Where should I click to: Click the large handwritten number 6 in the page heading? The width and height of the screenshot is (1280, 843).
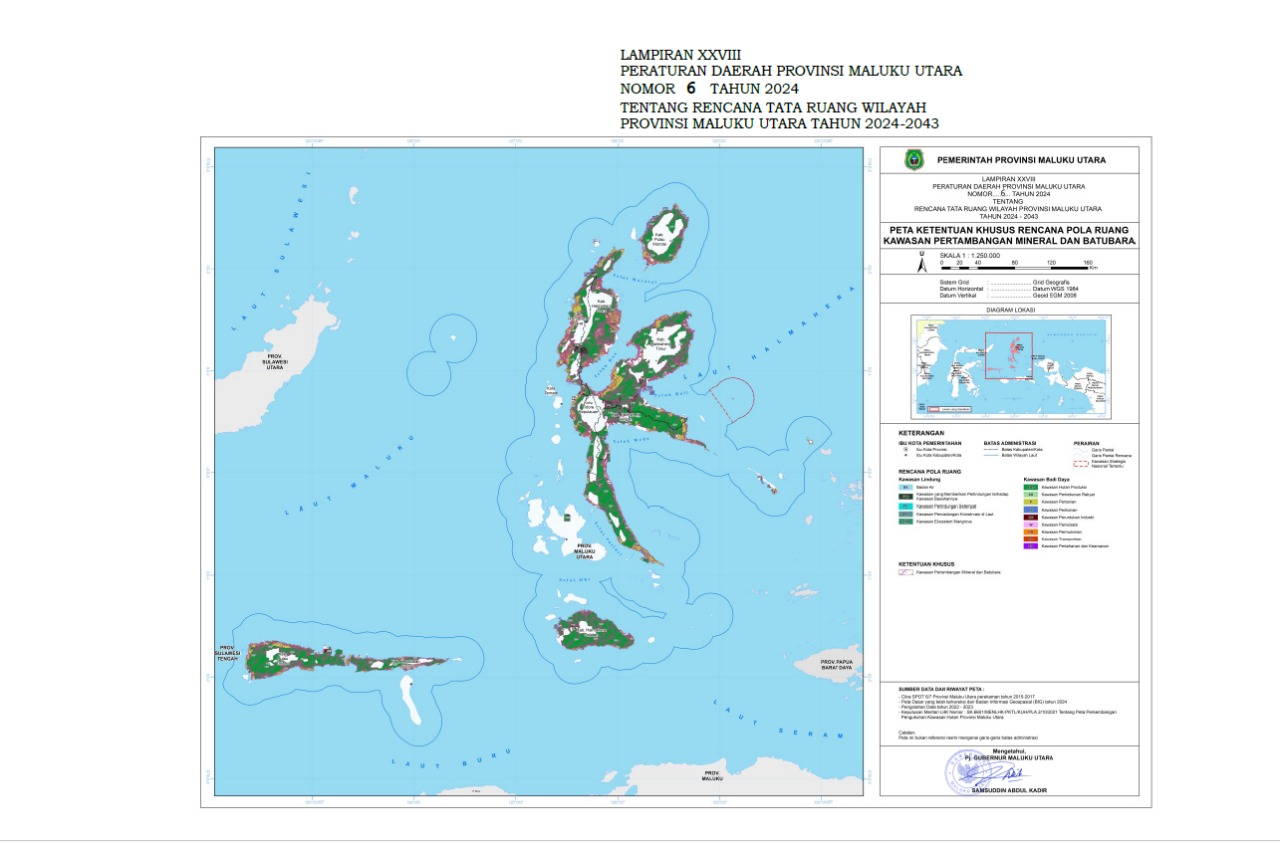pos(689,87)
